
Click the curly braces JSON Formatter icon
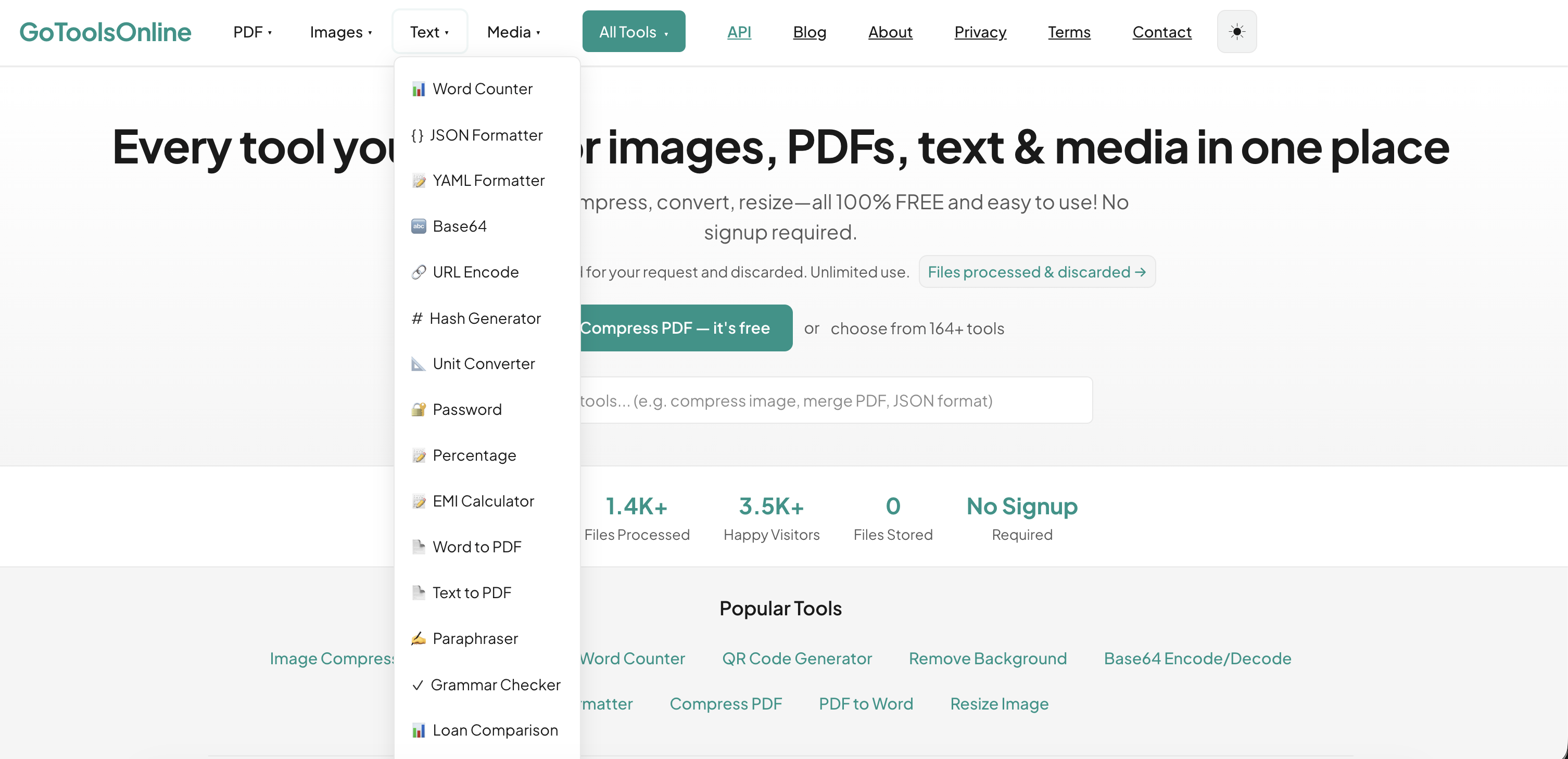pyautogui.click(x=417, y=135)
